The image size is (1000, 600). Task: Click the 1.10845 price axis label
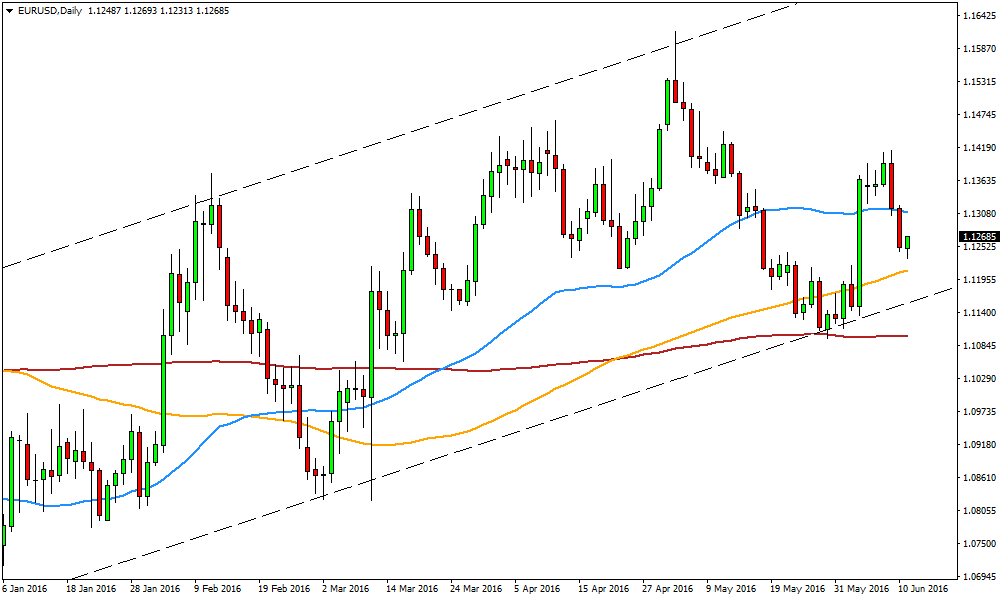pyautogui.click(x=979, y=346)
